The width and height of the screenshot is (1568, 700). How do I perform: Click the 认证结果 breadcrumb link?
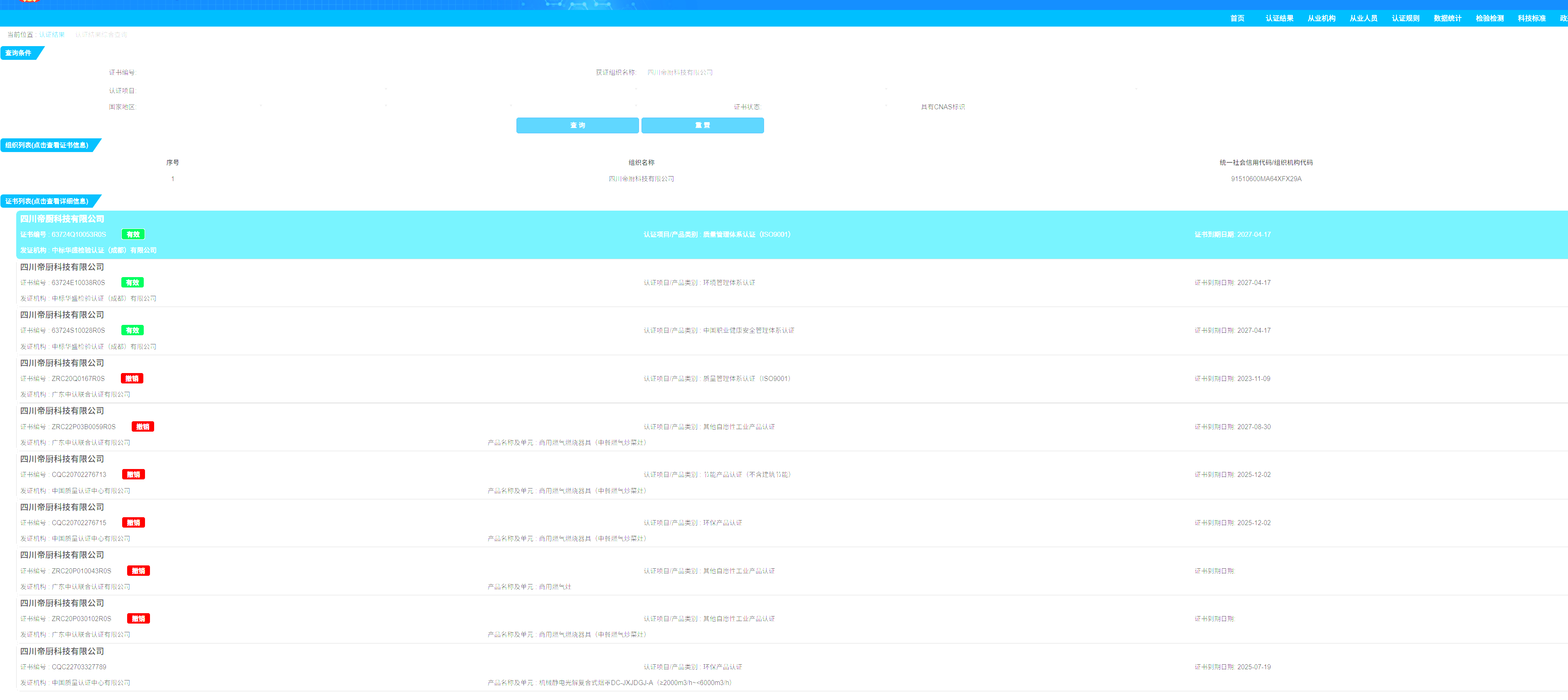pos(52,35)
